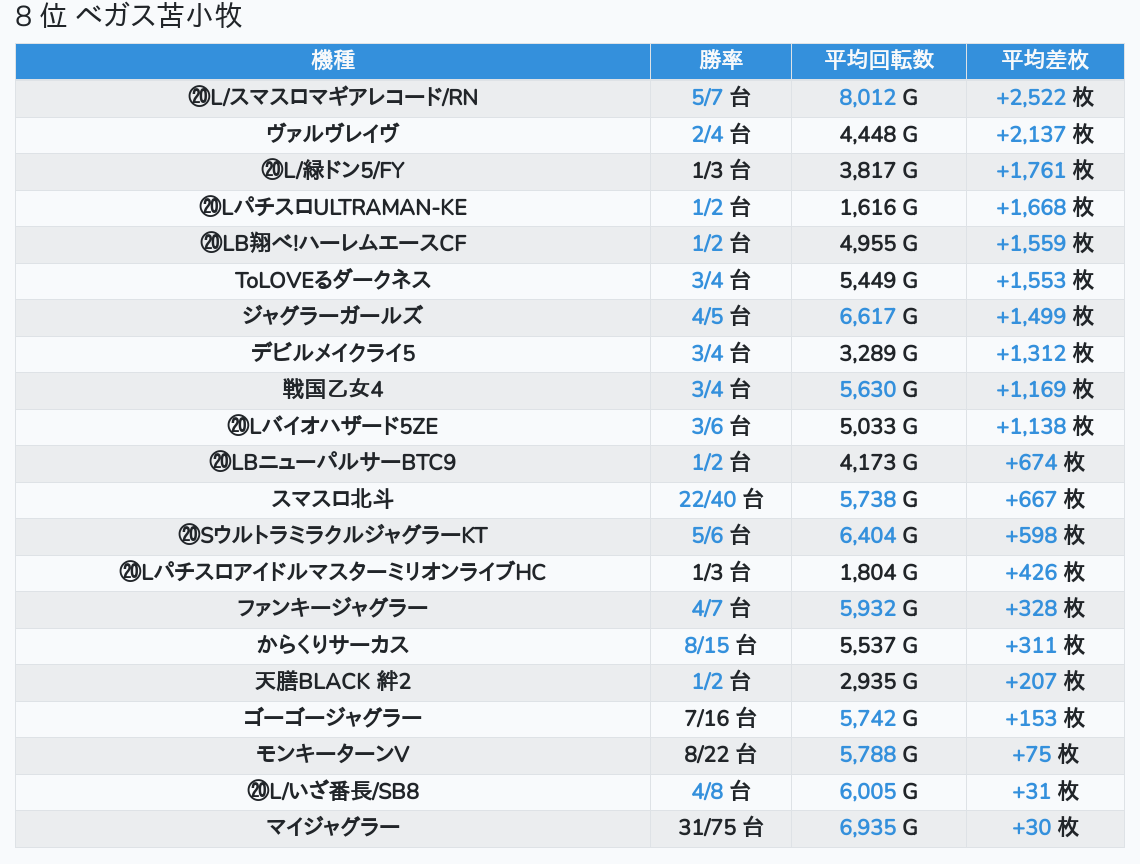Click the +674 枚 average difference cell

(1045, 463)
